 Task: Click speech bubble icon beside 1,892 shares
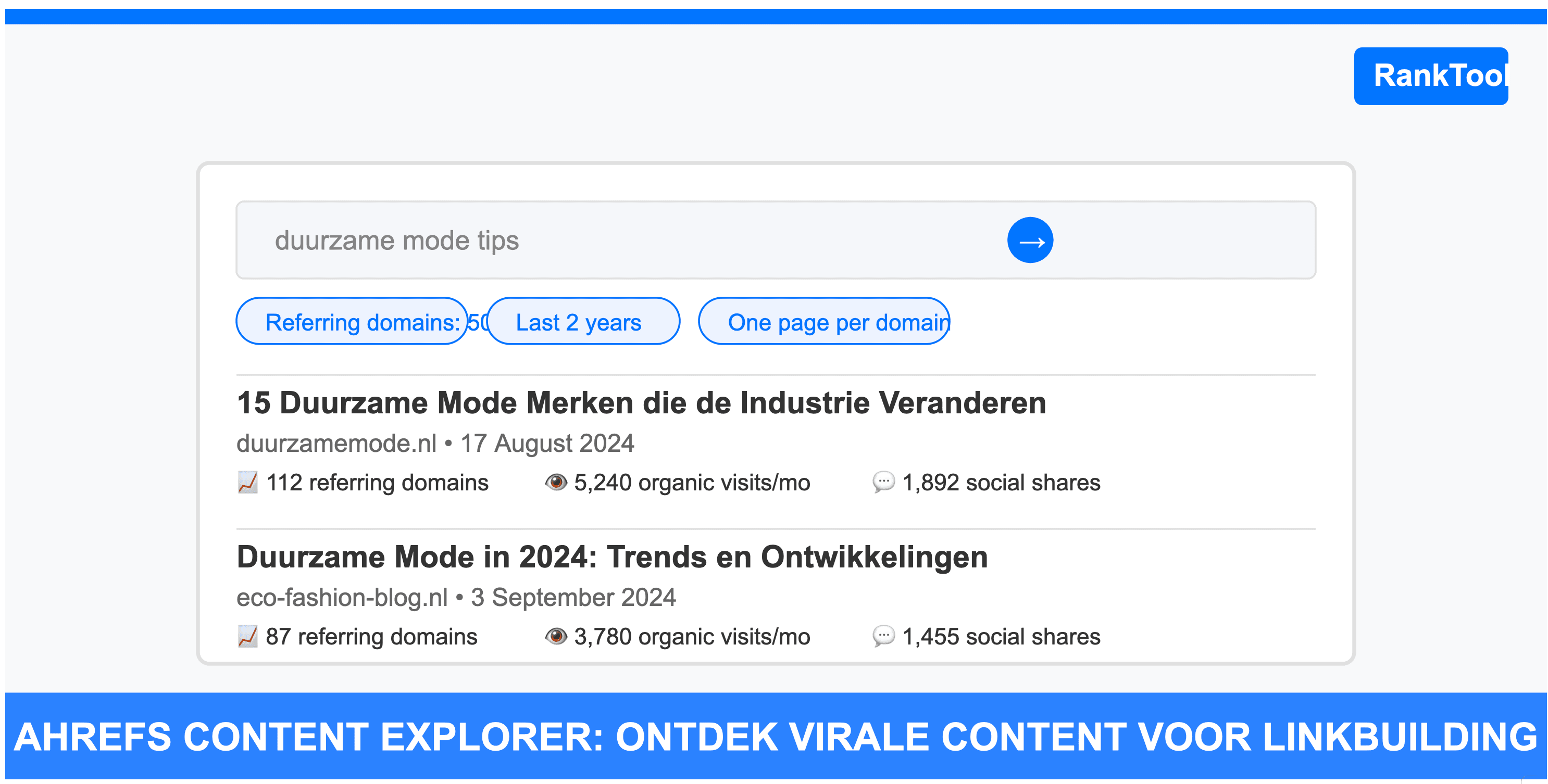click(x=883, y=482)
